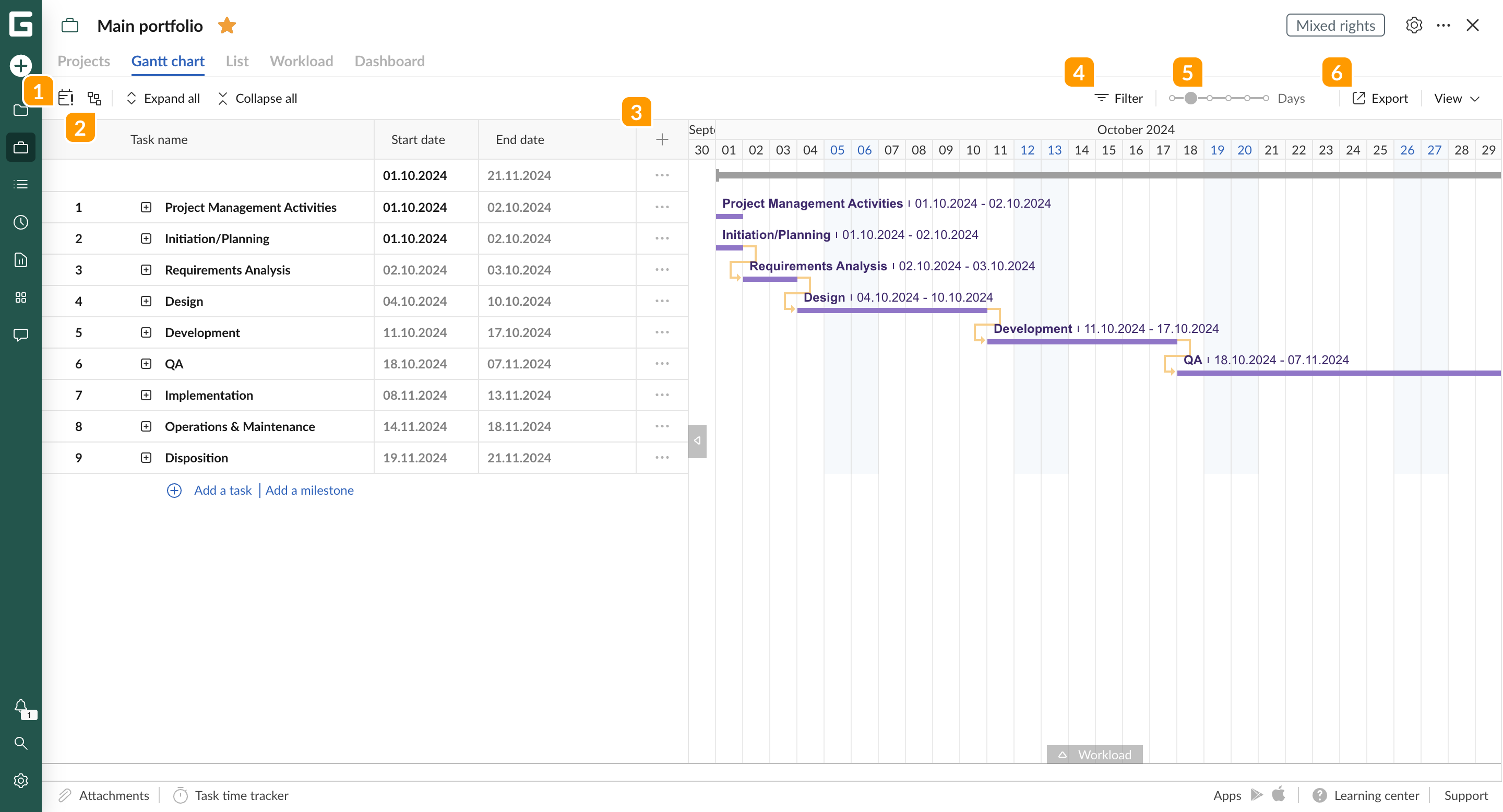Select the time log clock icon
This screenshot has height=812, width=1503.
tap(21, 222)
